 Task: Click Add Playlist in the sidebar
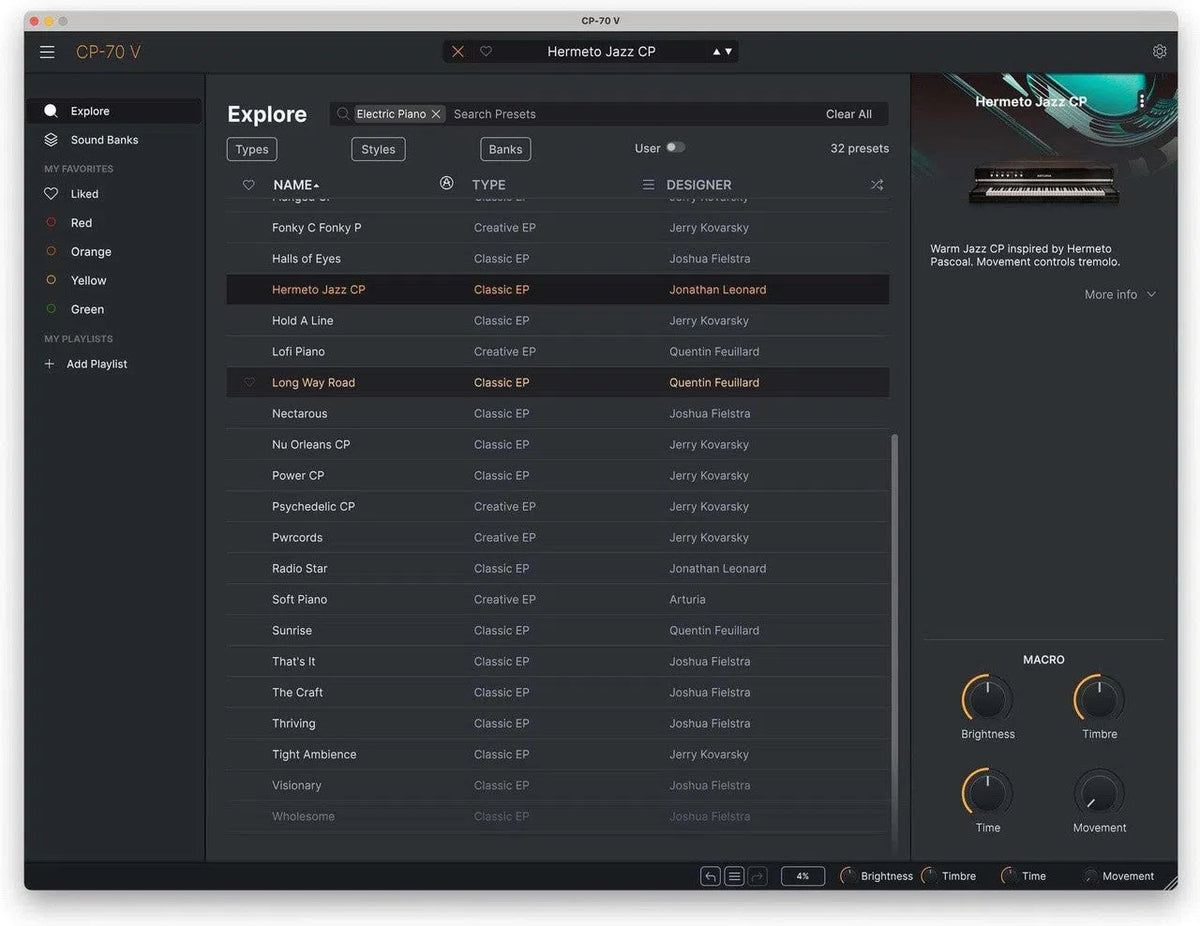(96, 364)
